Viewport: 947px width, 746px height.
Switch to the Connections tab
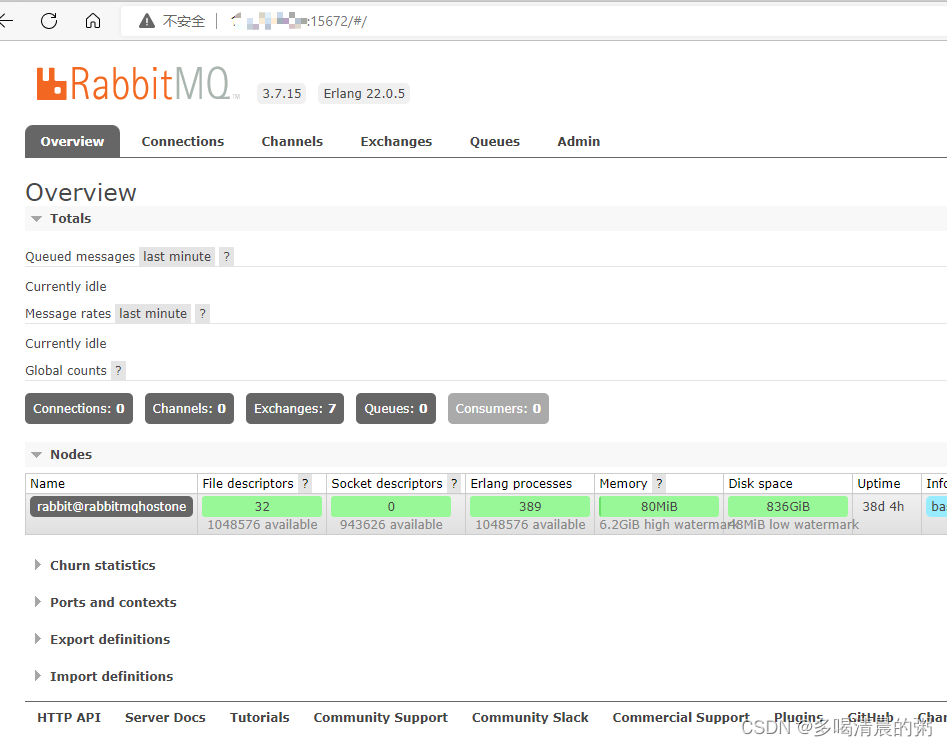click(x=183, y=141)
